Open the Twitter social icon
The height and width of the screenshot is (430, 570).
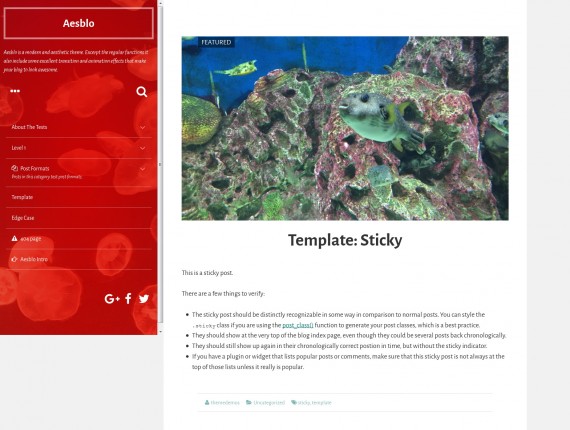pyautogui.click(x=144, y=299)
